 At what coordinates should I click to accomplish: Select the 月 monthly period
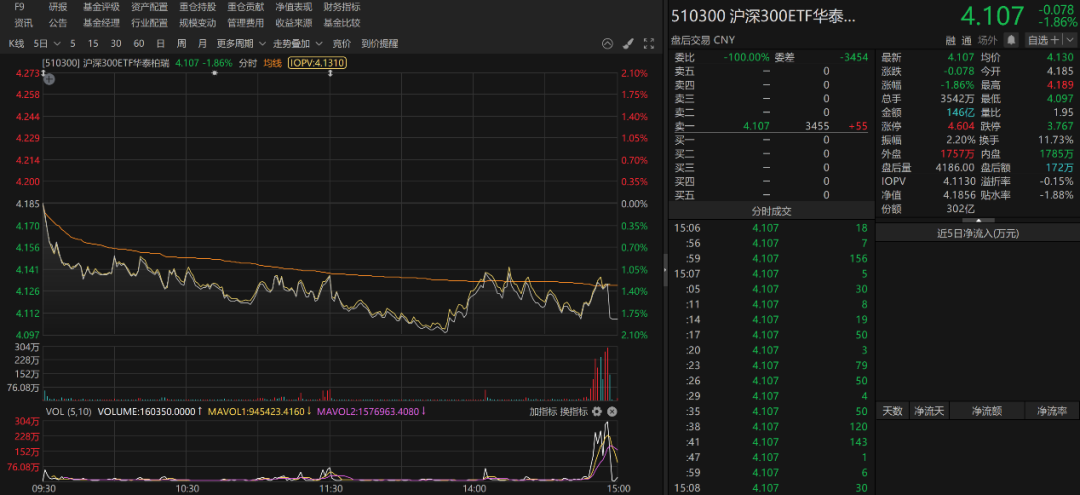click(202, 43)
